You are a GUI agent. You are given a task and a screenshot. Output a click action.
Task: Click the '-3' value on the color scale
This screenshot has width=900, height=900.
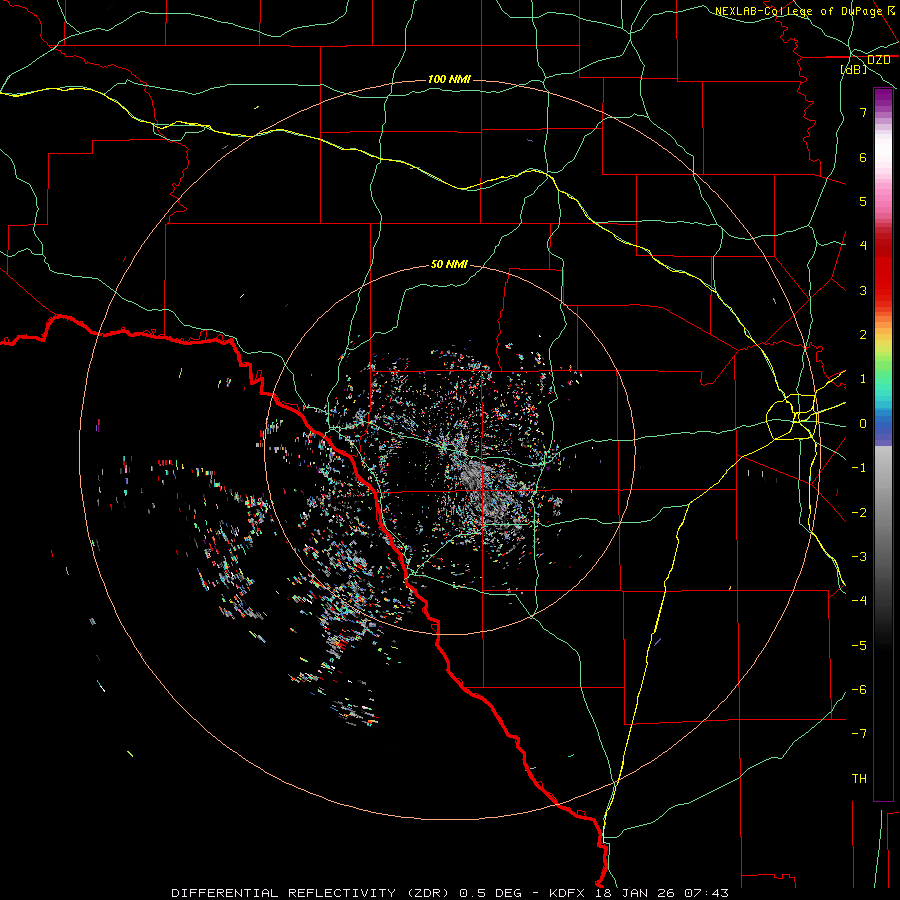tap(859, 557)
